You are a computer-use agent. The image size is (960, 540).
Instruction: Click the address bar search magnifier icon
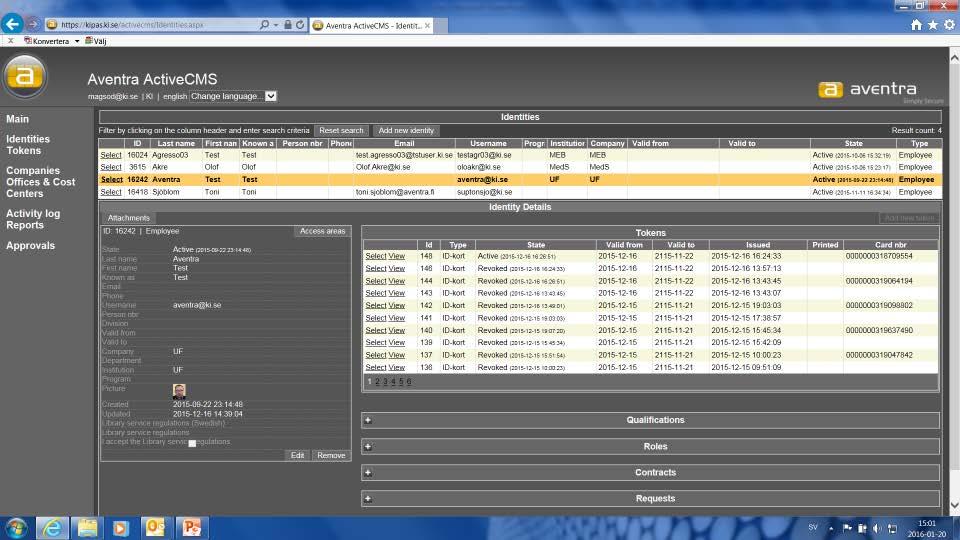[264, 25]
